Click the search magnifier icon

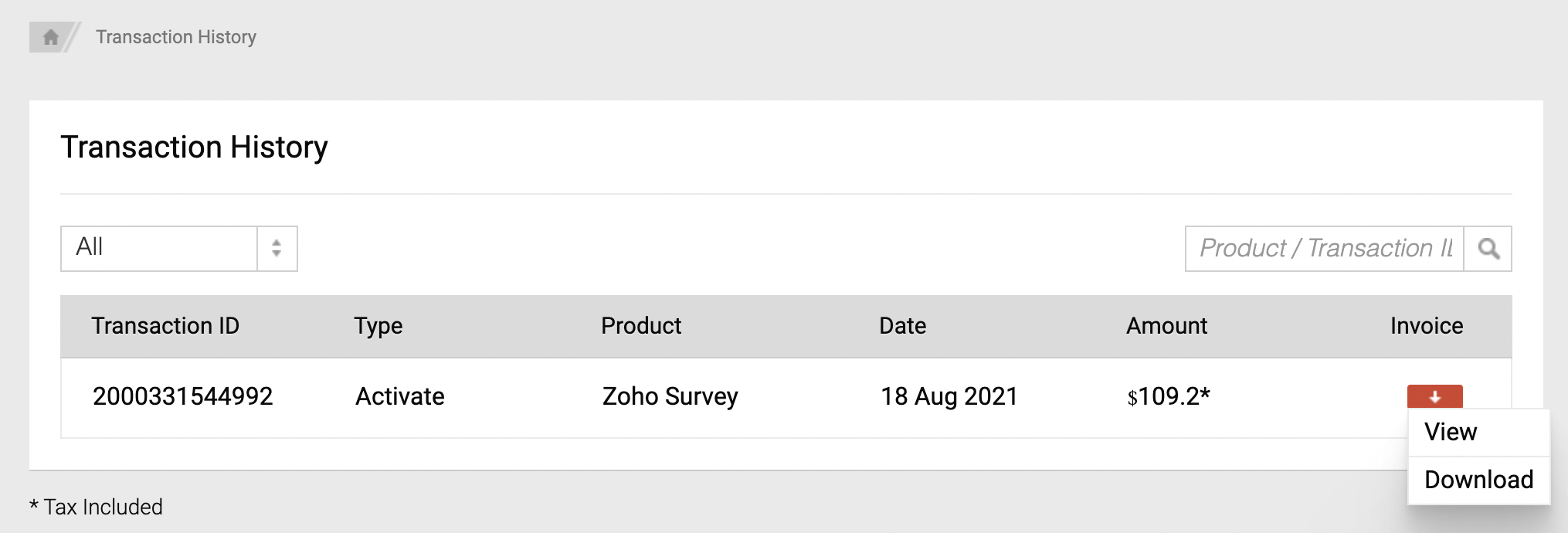click(x=1488, y=249)
